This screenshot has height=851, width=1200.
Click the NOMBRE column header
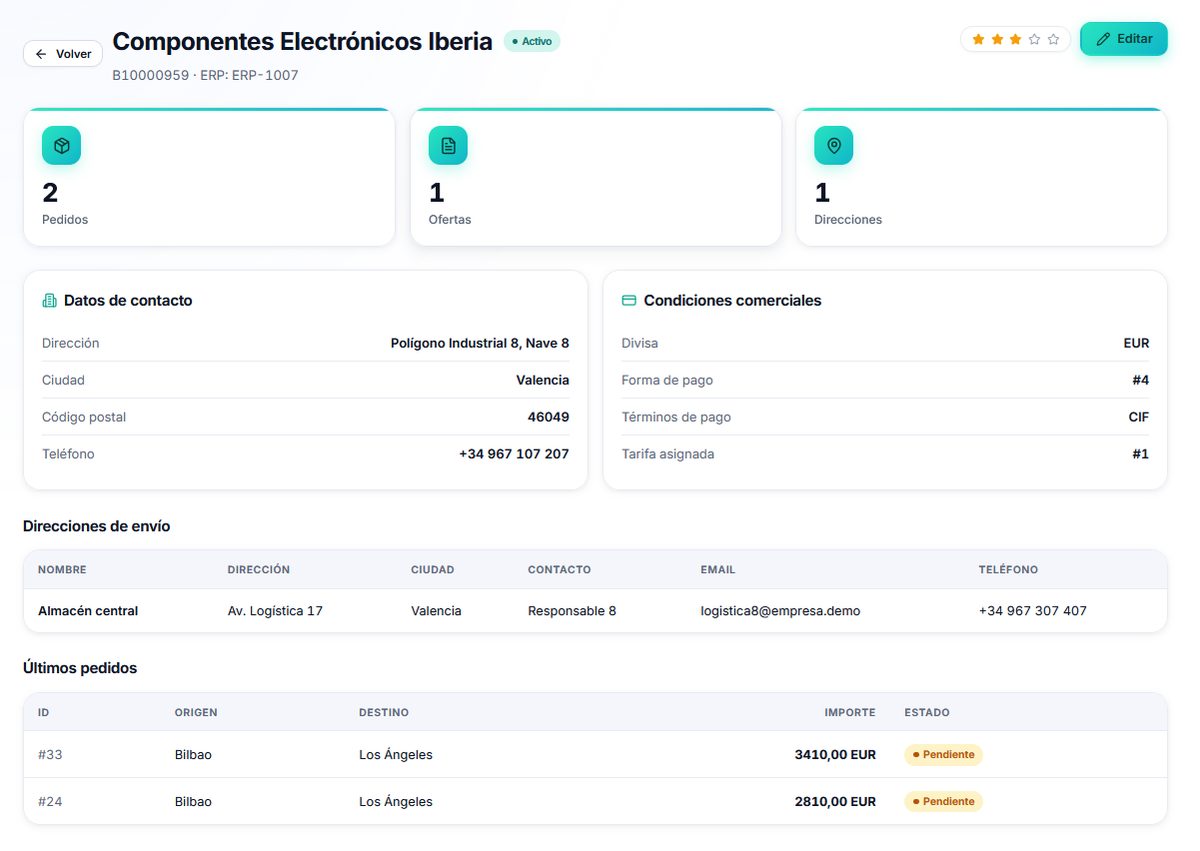click(x=62, y=570)
